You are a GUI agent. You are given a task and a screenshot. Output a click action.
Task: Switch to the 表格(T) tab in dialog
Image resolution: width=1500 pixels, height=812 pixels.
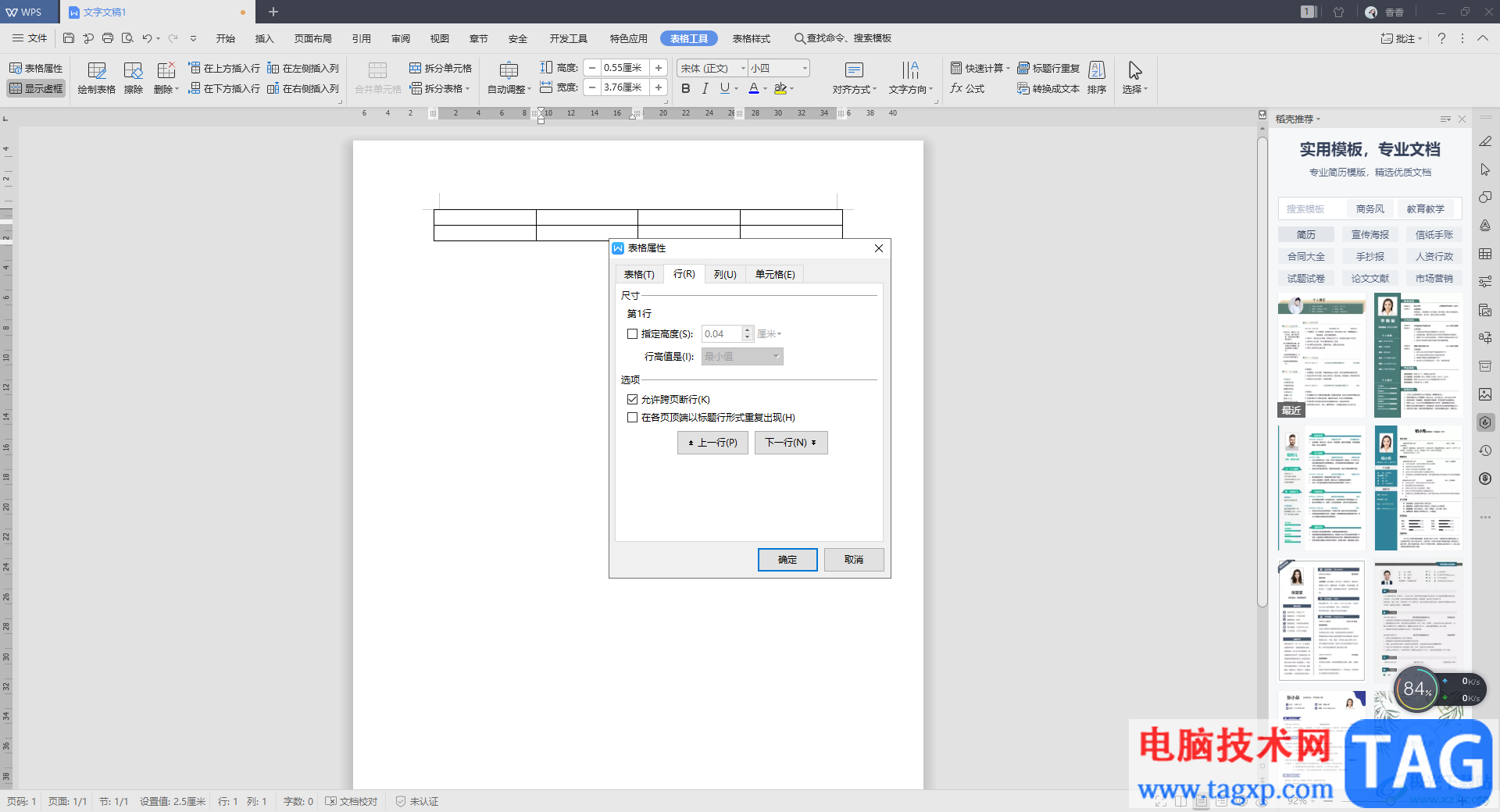point(639,275)
